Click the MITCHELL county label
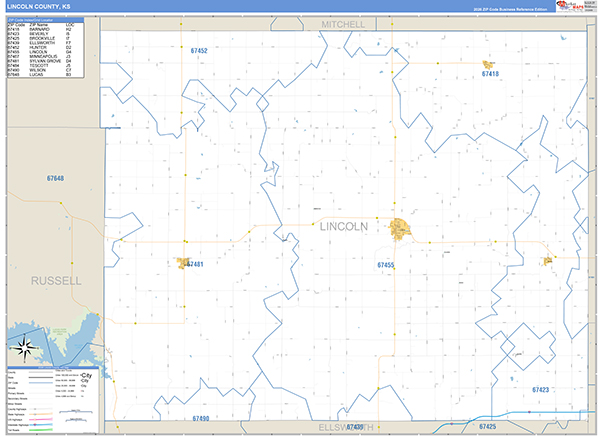The height and width of the screenshot is (436, 600). pyautogui.click(x=343, y=24)
